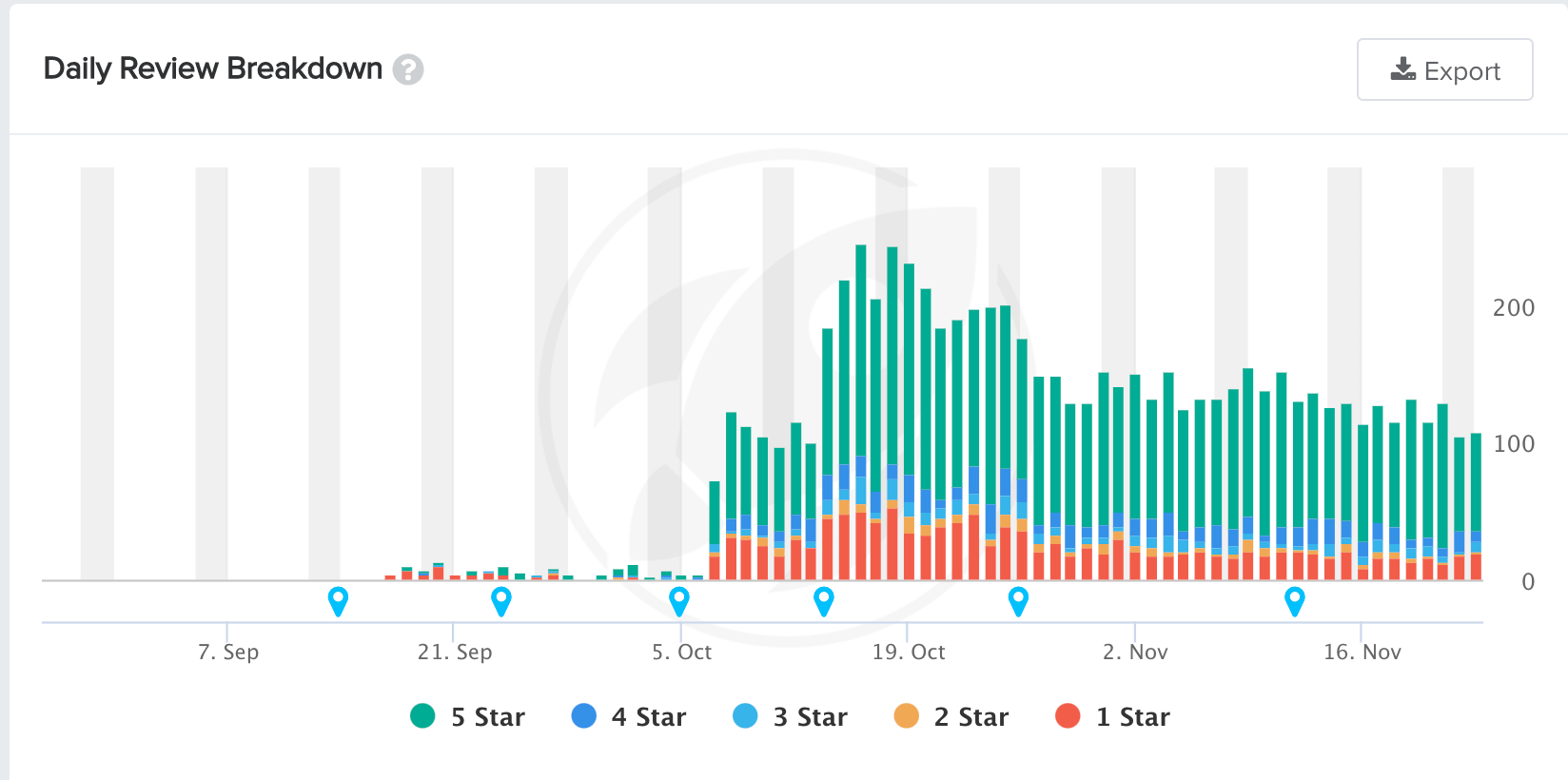1568x780 pixels.
Task: Click the 200 y-axis value
Action: point(1514,308)
